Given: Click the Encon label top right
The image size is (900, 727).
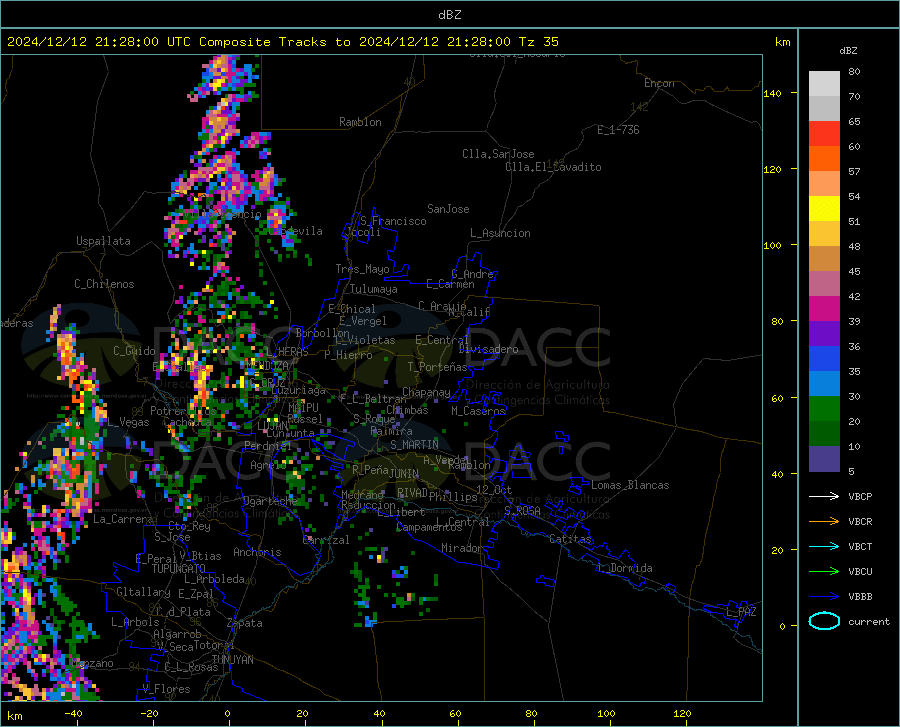Looking at the screenshot, I should point(659,83).
